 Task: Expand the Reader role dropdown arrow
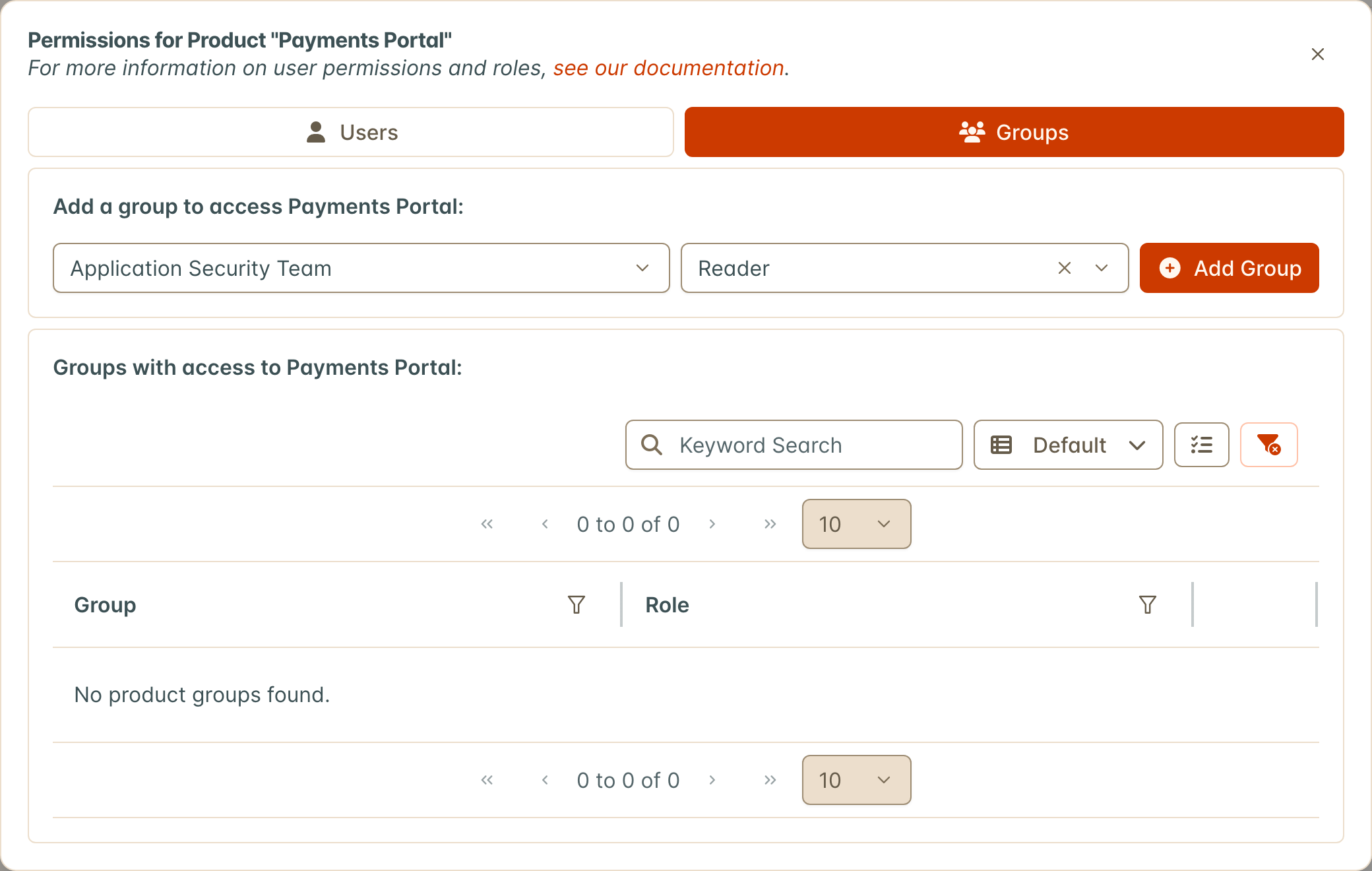(x=1102, y=268)
